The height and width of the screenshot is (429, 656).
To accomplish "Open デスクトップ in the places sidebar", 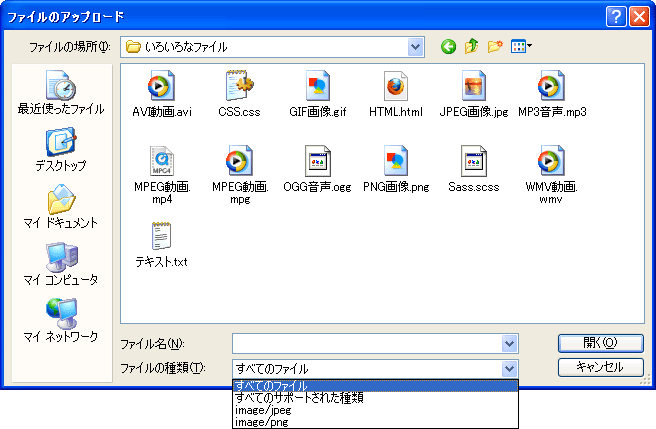I will tap(61, 150).
